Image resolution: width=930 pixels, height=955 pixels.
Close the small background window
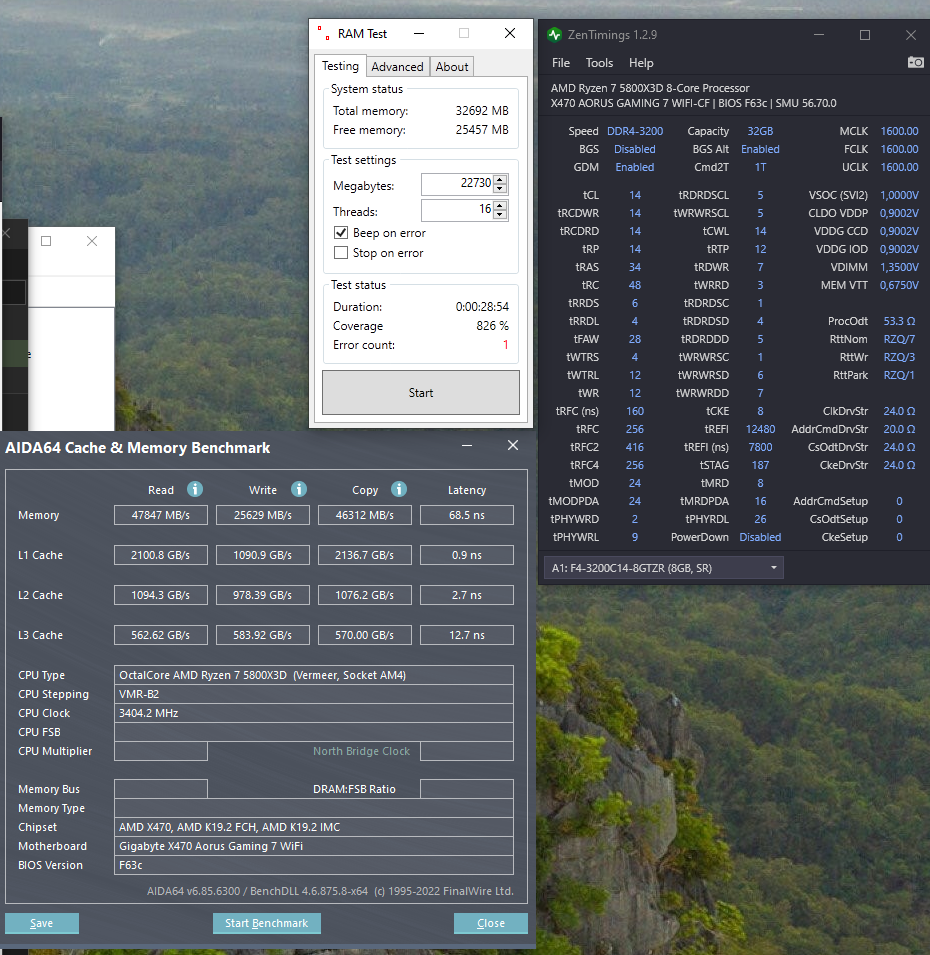(x=92, y=241)
